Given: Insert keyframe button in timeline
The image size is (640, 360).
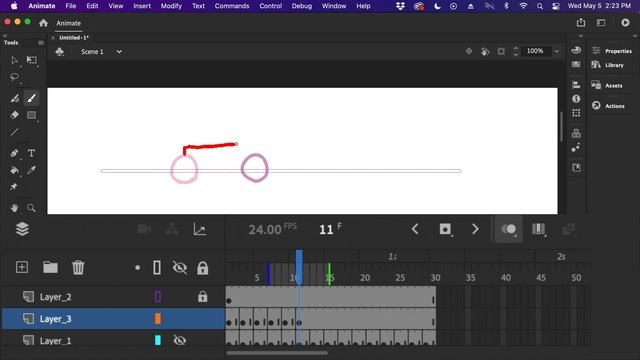Looking at the screenshot, I should (x=445, y=229).
